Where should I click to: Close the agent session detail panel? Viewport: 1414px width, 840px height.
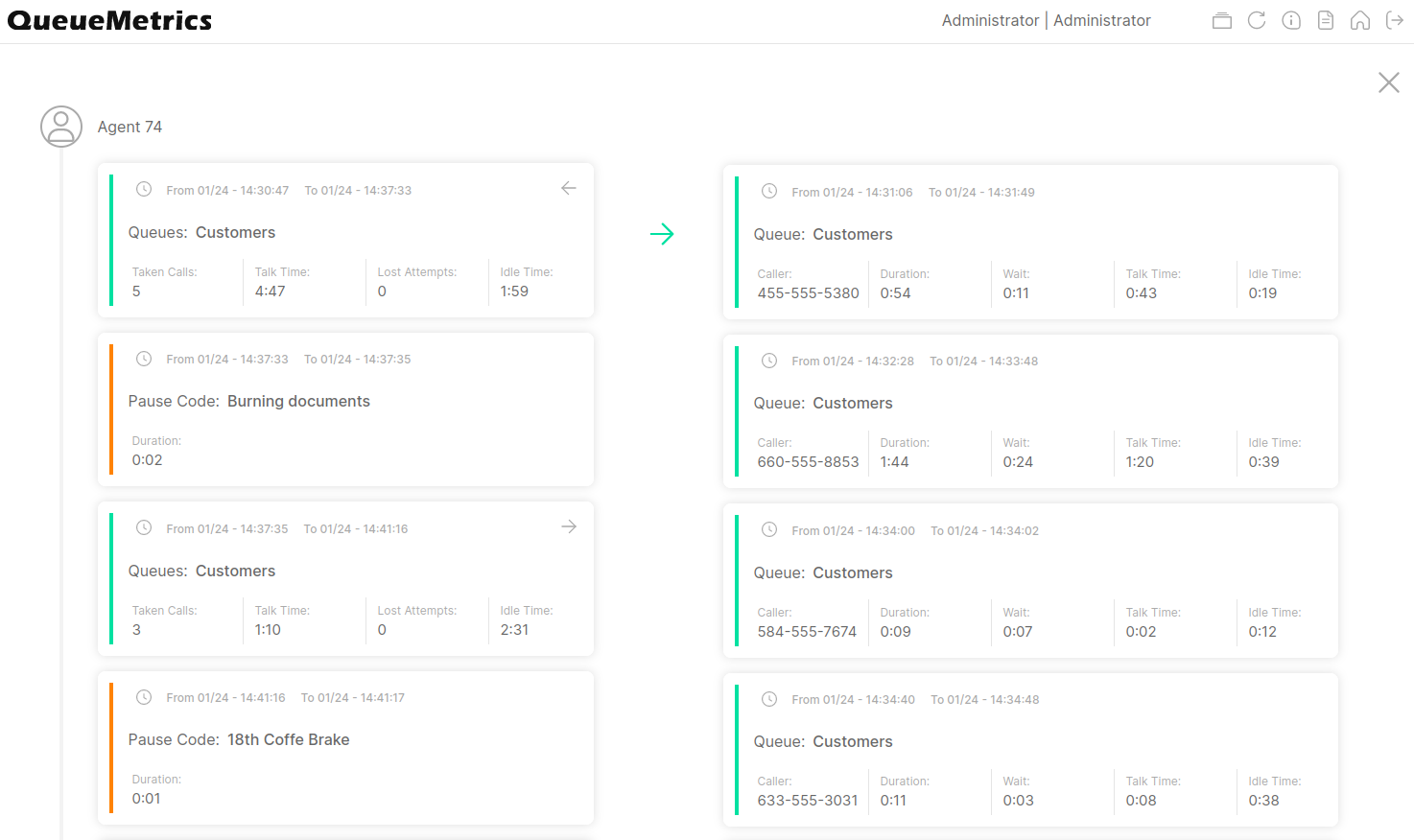point(1388,82)
